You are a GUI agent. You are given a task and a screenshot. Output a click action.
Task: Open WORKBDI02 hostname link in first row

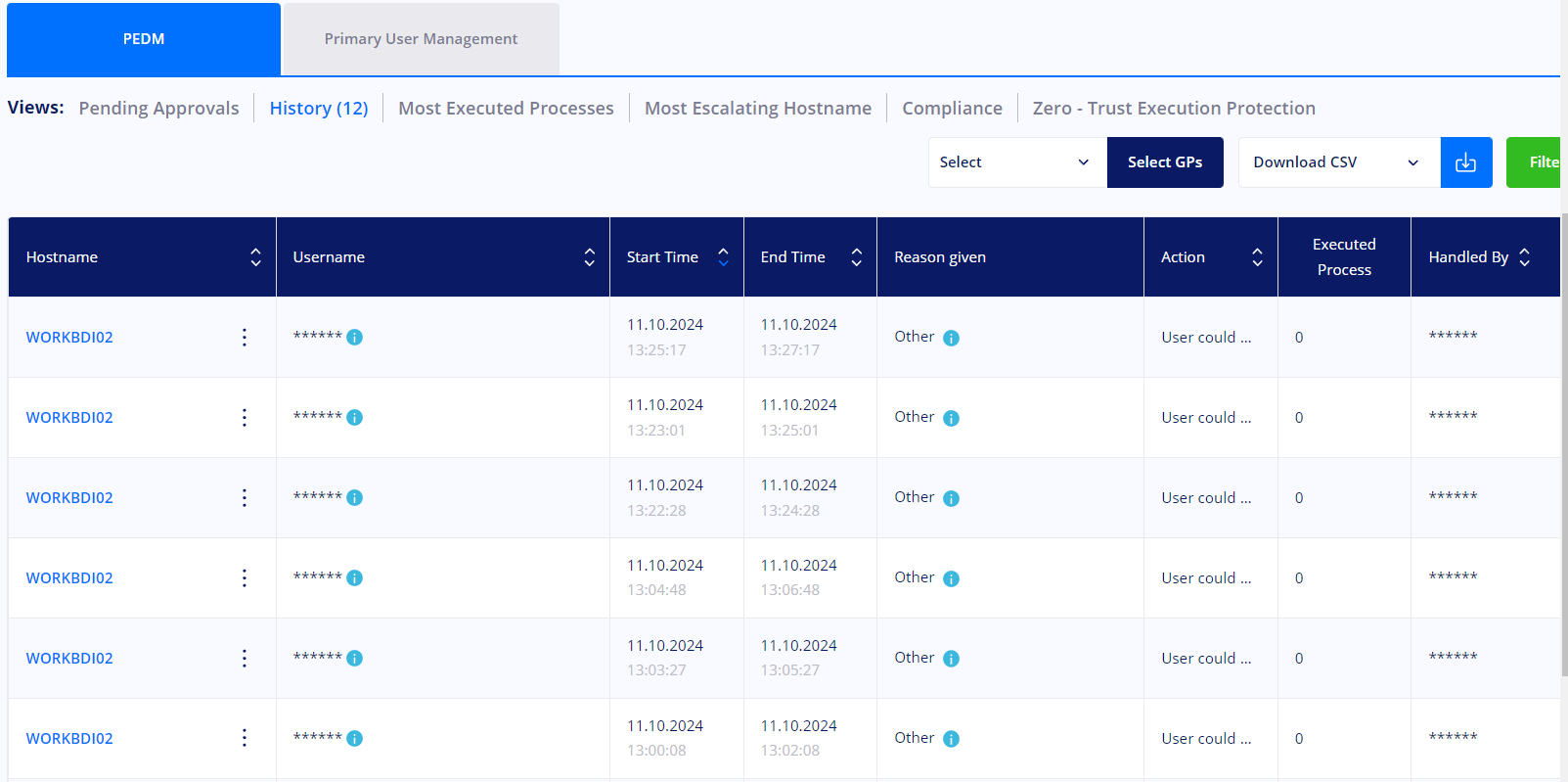coord(69,338)
